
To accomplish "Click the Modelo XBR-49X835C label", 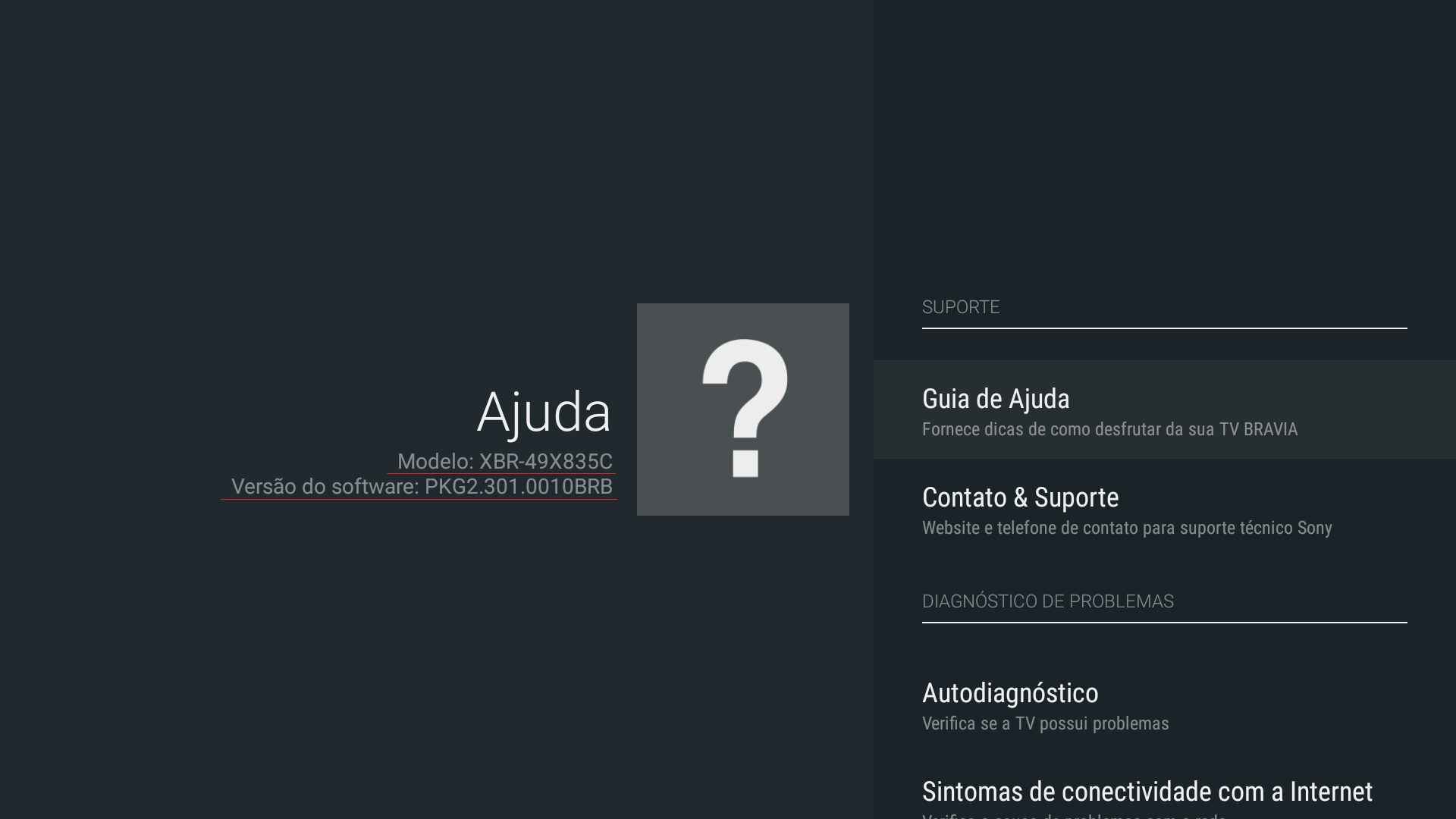I will point(504,461).
